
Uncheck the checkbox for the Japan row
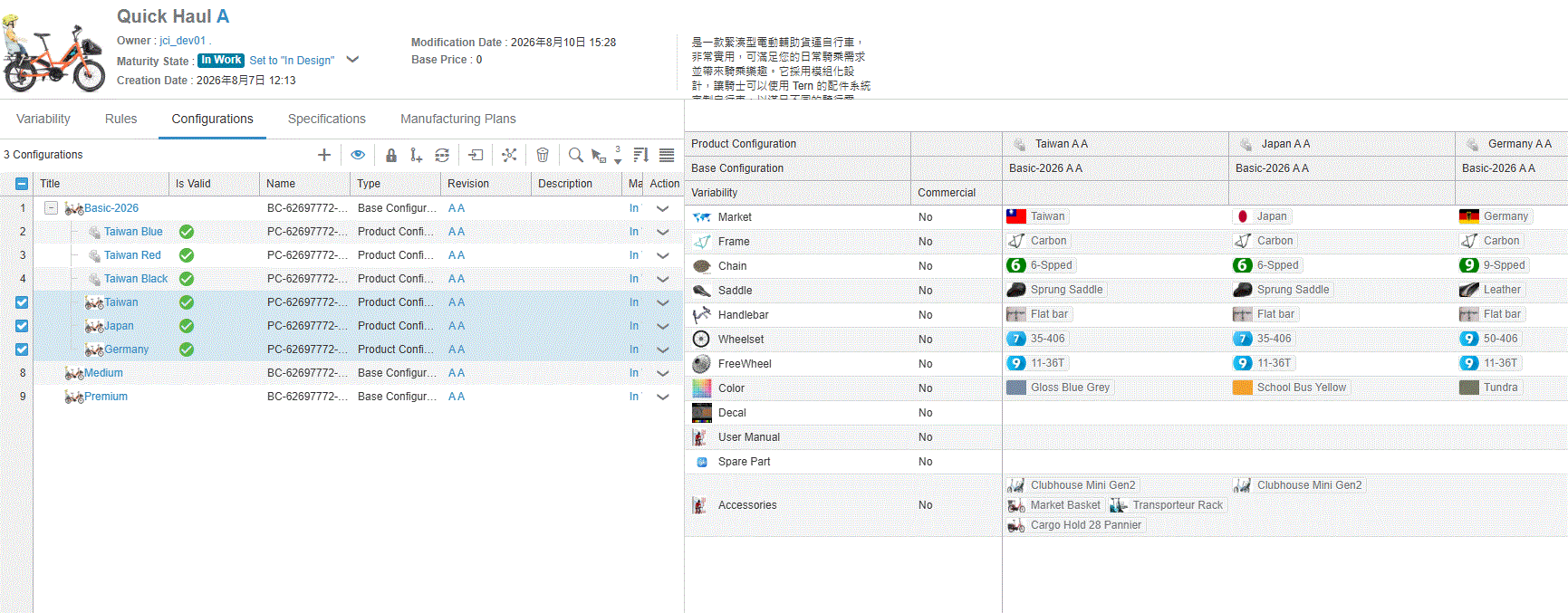22,326
